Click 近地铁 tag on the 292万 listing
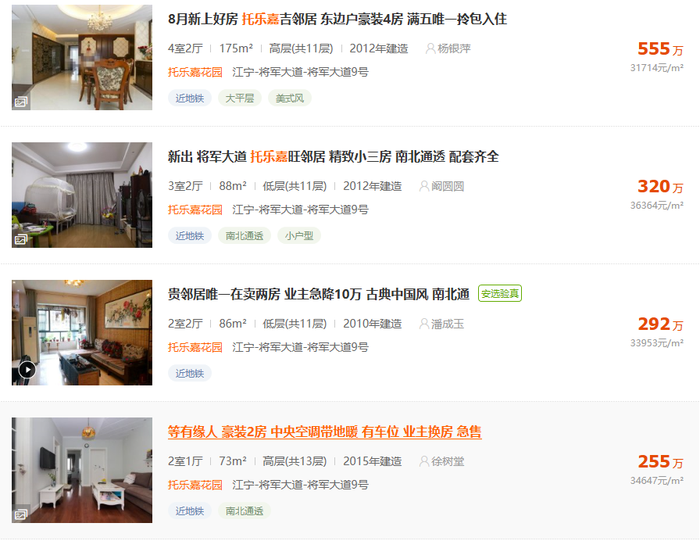700x541 pixels. click(190, 373)
